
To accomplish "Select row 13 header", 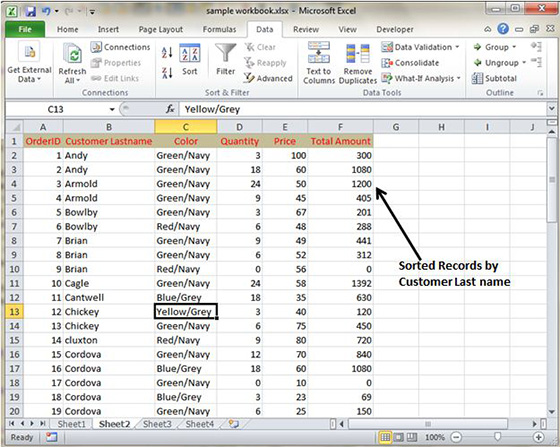I will (14, 312).
